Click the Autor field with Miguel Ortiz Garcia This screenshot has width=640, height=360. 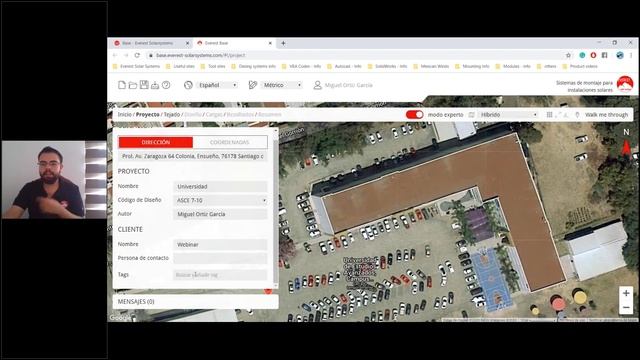[x=220, y=214]
